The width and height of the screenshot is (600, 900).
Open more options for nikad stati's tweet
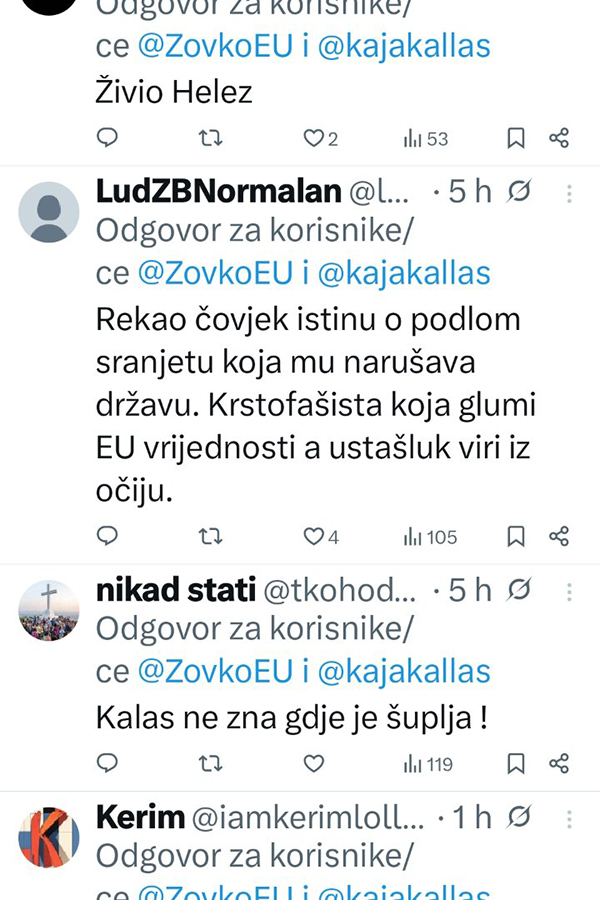(x=568, y=591)
